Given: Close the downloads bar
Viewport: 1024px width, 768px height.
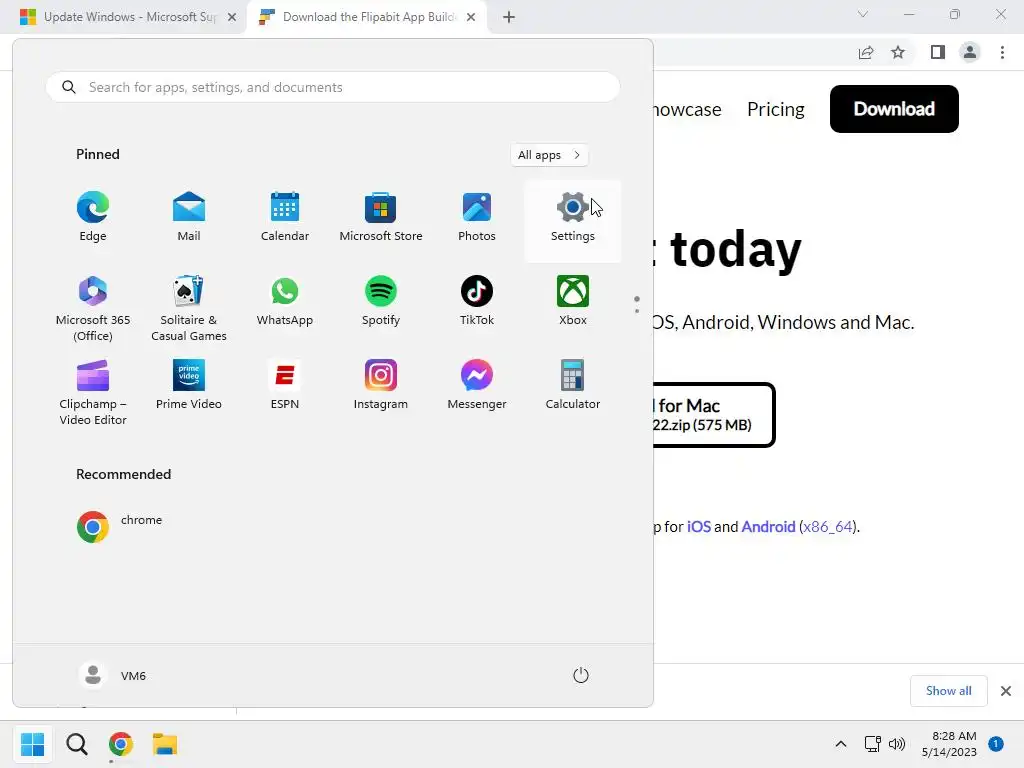Looking at the screenshot, I should [x=1006, y=691].
